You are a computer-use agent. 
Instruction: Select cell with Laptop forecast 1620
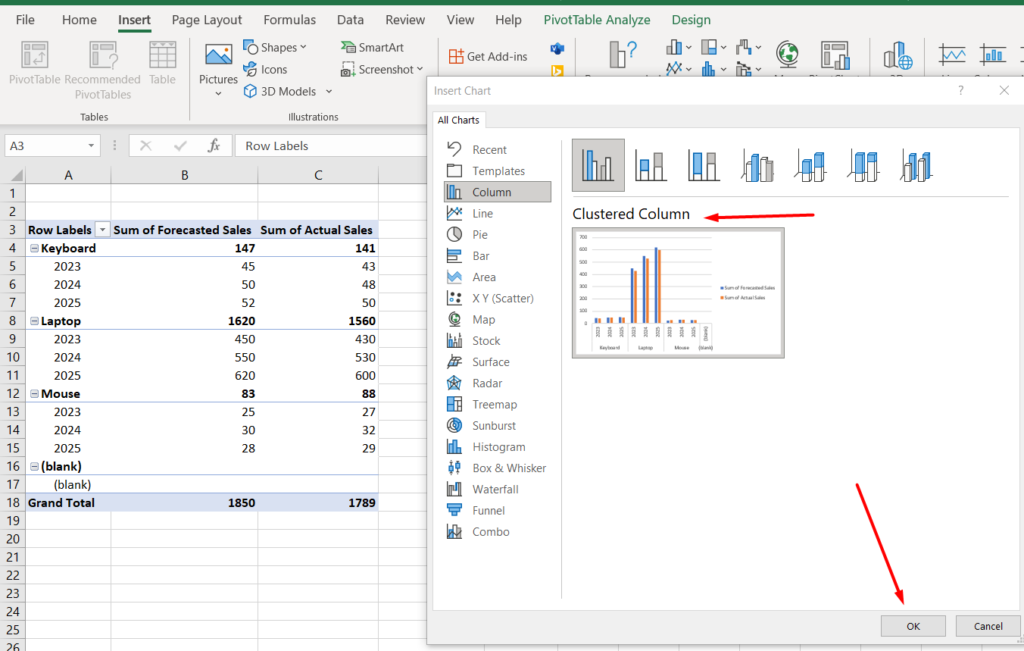(x=184, y=321)
